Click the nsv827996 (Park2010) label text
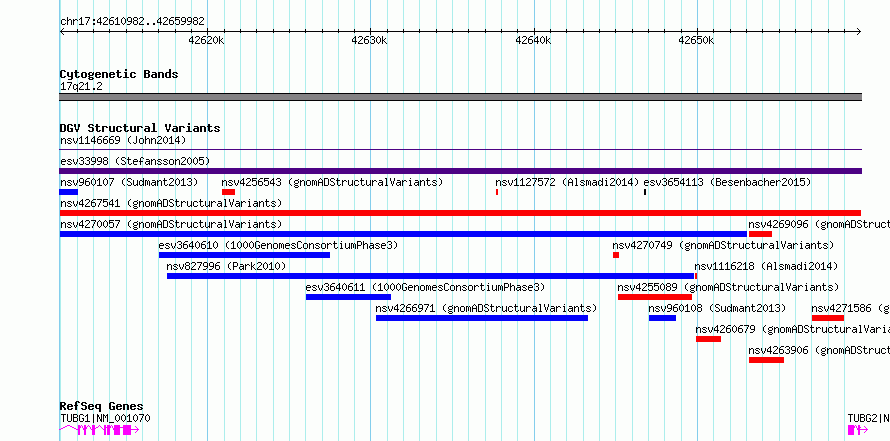The height and width of the screenshot is (441, 890). (226, 266)
